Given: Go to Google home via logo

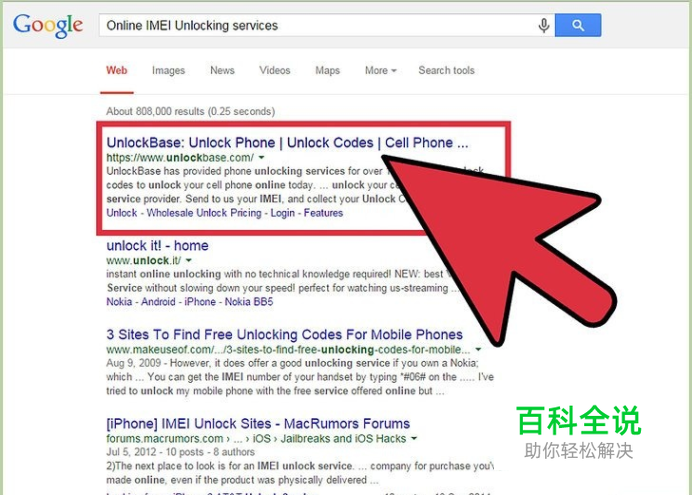Looking at the screenshot, I should 48,25.
